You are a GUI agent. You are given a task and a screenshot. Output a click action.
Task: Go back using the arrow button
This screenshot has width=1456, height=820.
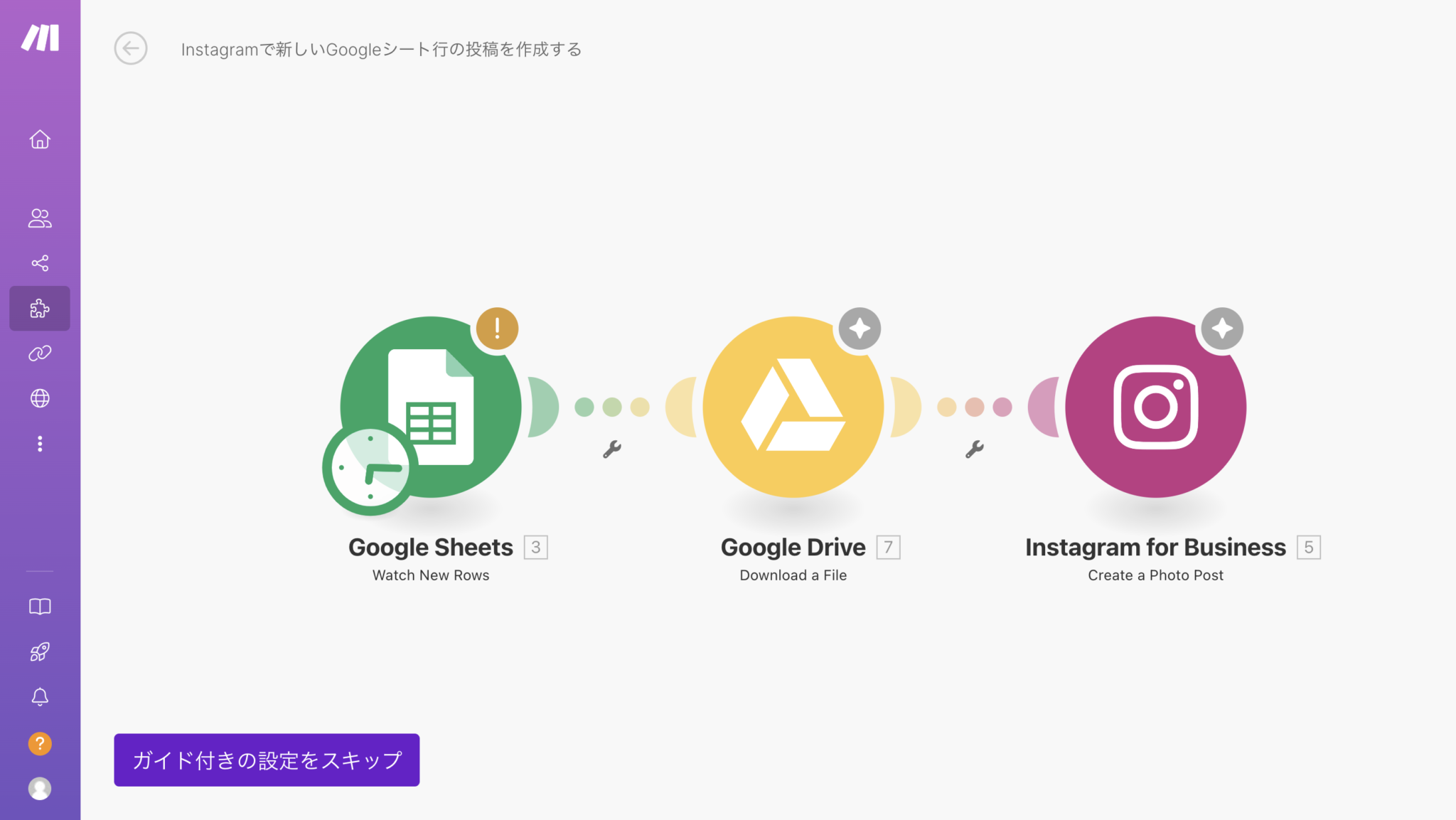(x=131, y=48)
